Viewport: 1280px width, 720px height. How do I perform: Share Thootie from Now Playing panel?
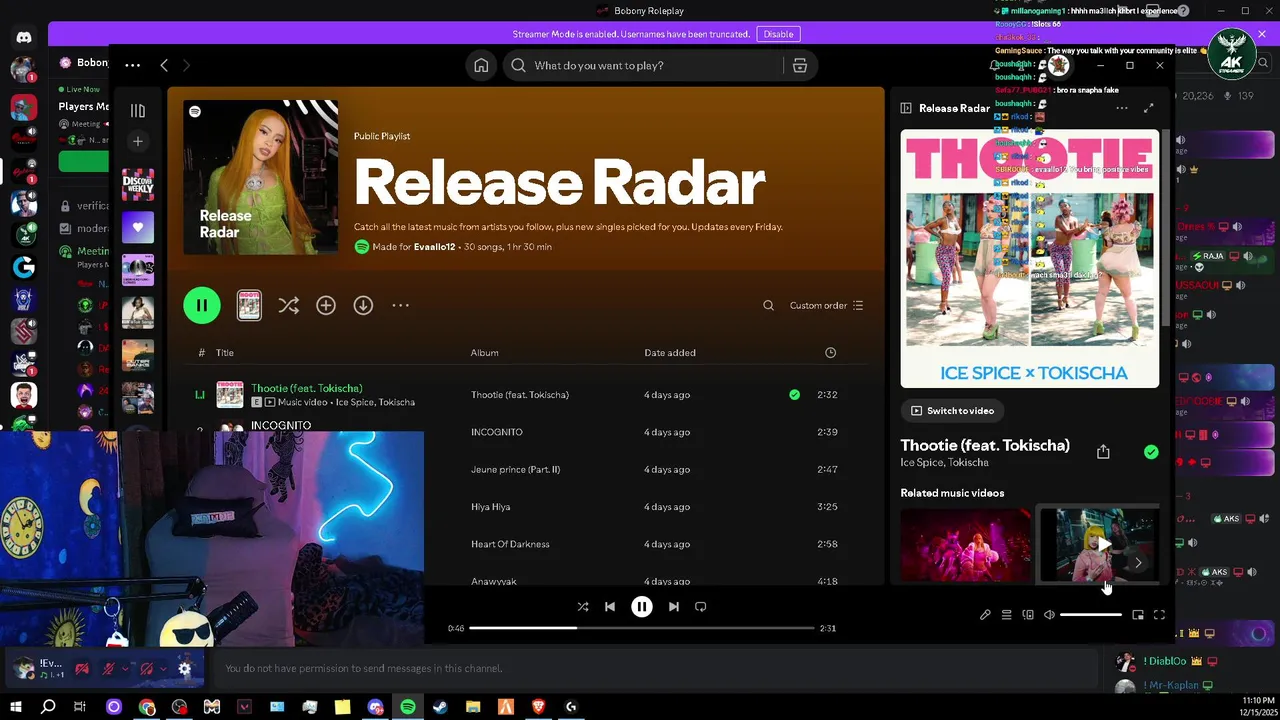click(1103, 452)
